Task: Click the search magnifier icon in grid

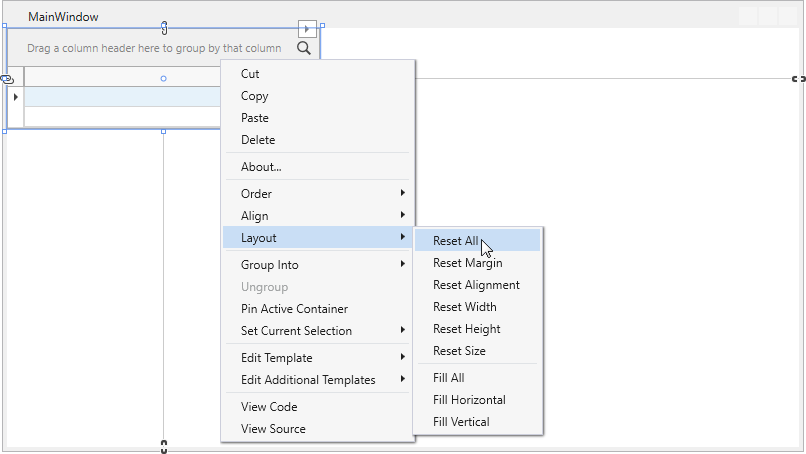Action: coord(304,48)
